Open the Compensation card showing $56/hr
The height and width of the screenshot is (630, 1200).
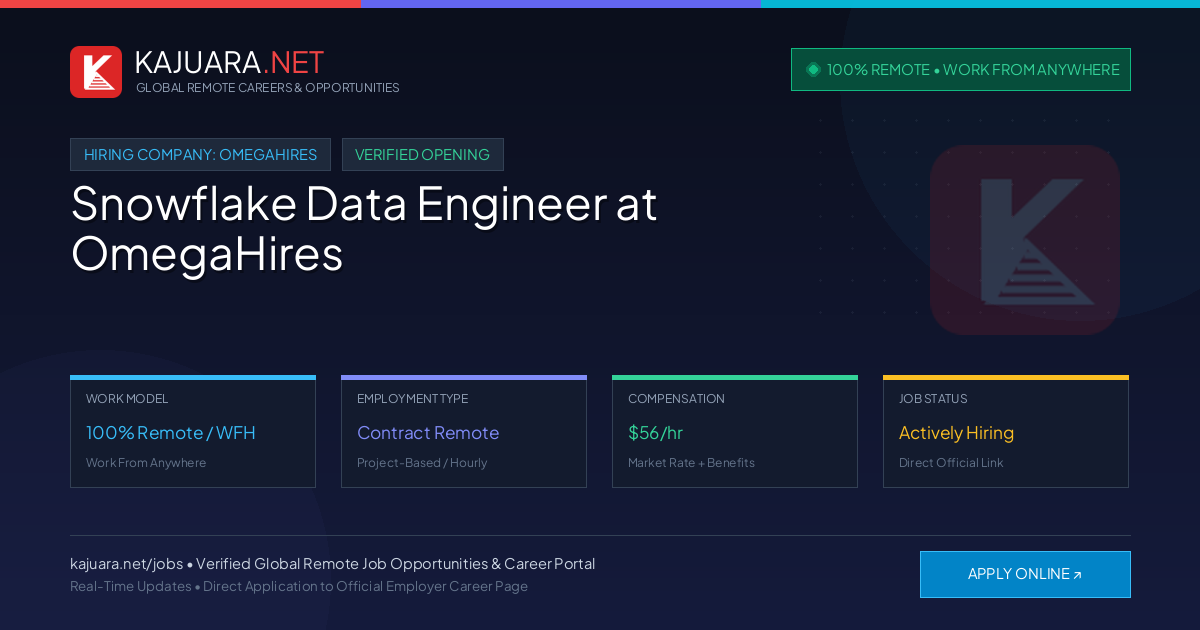pyautogui.click(x=735, y=432)
